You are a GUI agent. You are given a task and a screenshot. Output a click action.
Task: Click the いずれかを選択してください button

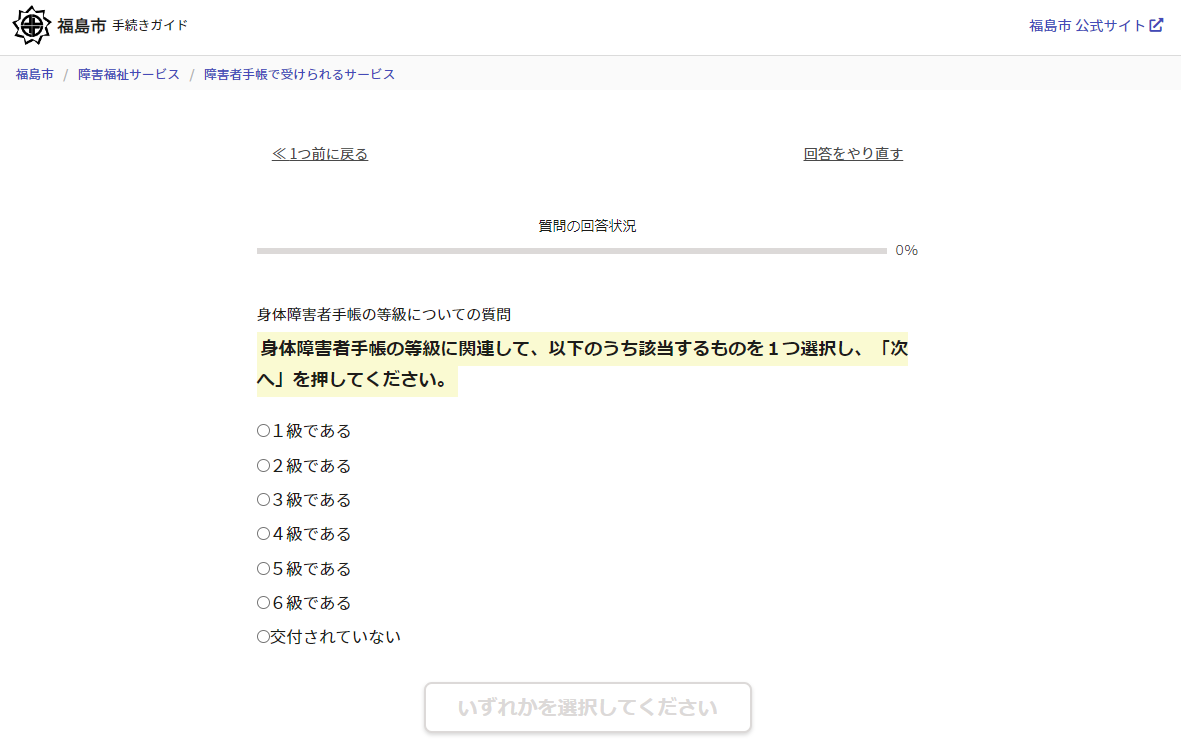click(x=587, y=707)
